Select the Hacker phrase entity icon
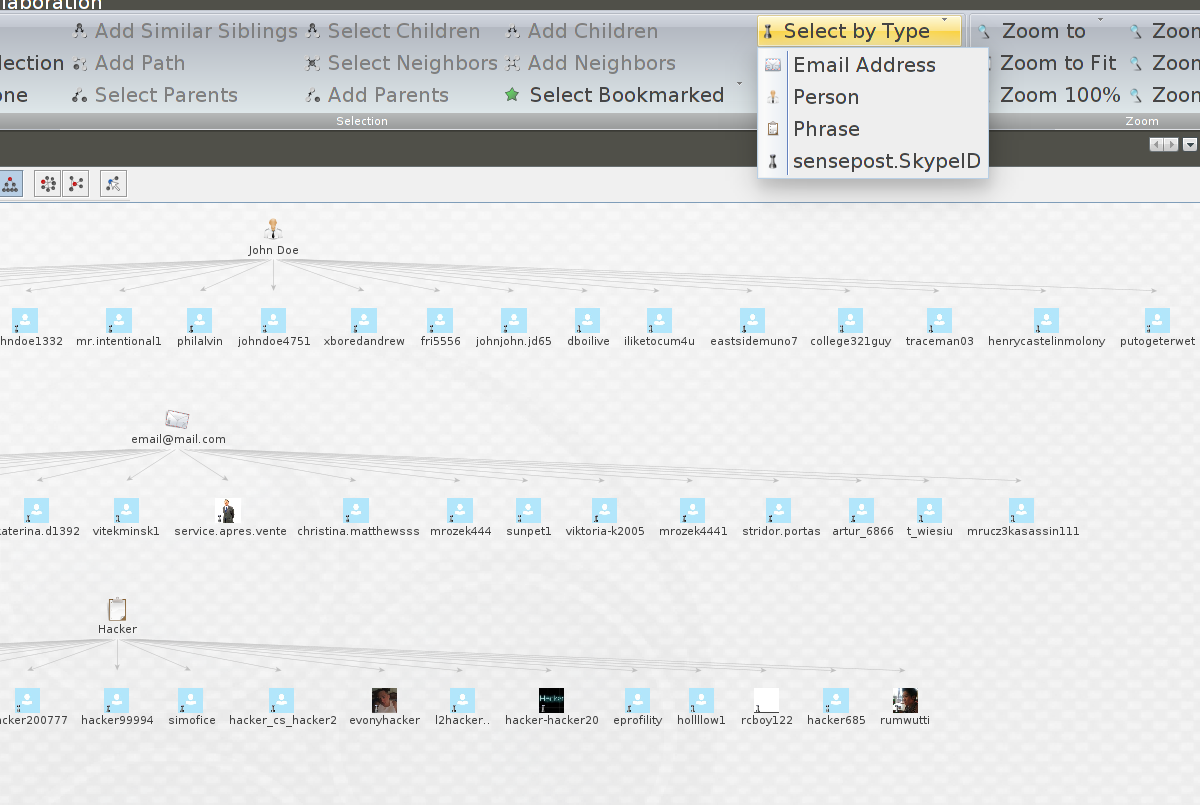 click(x=117, y=609)
